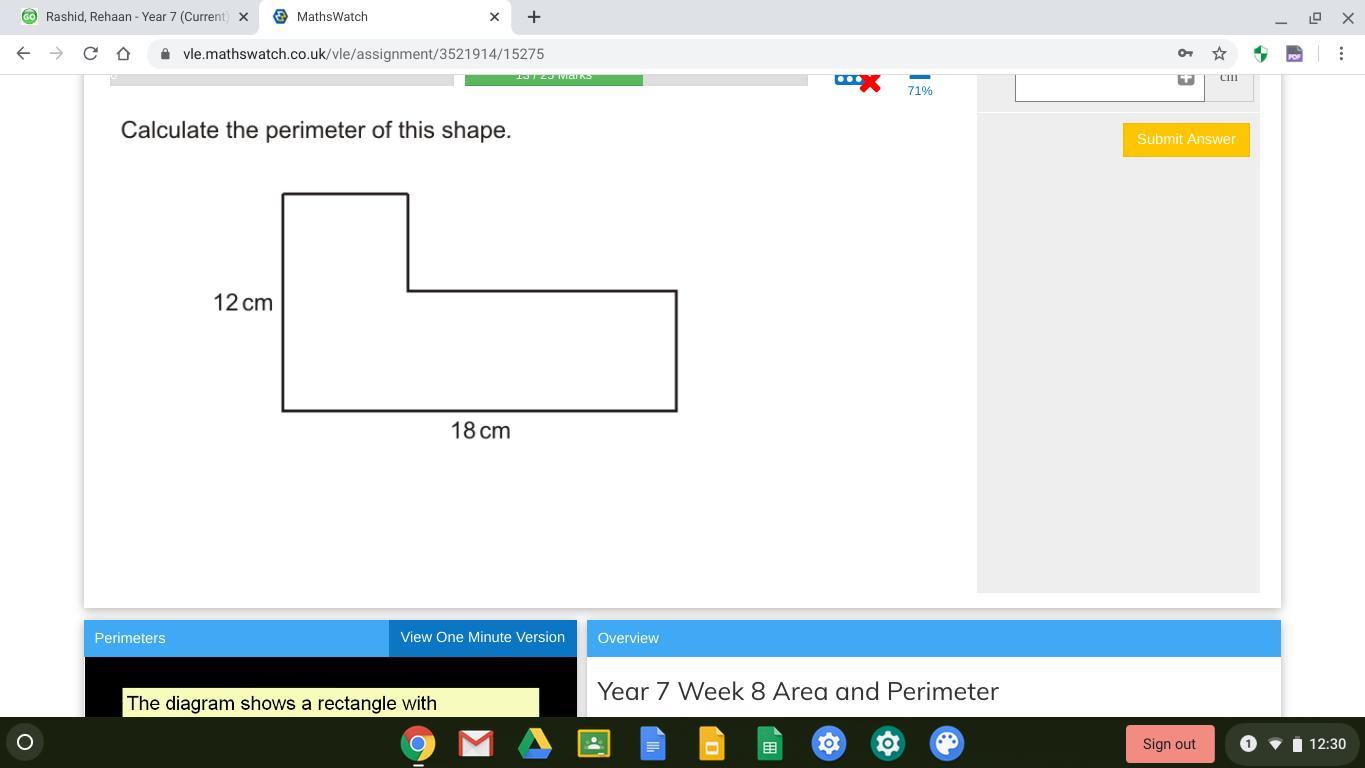Open Gmail from the shelf
The width and height of the screenshot is (1365, 768).
point(476,744)
